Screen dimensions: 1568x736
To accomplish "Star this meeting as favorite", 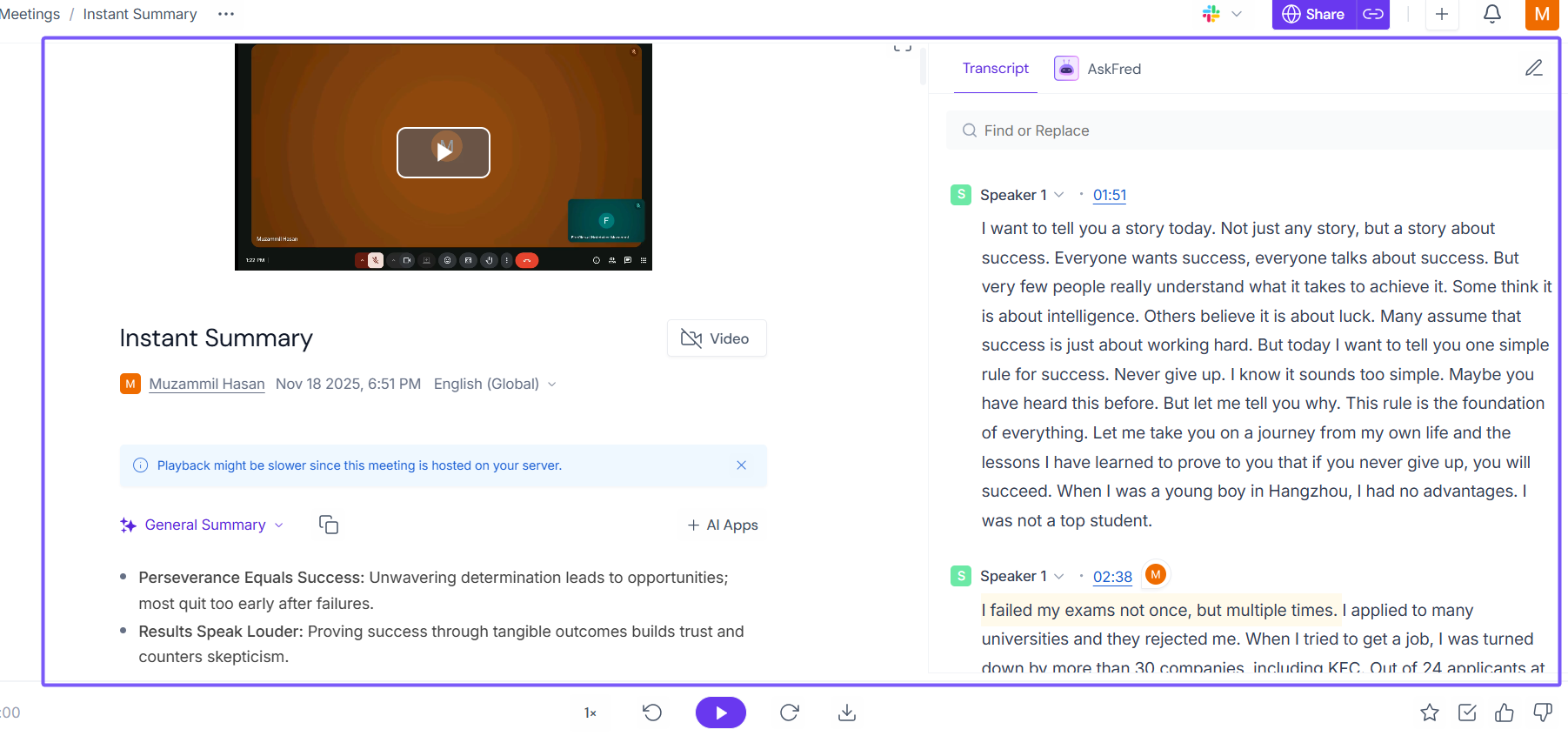I will point(1429,713).
